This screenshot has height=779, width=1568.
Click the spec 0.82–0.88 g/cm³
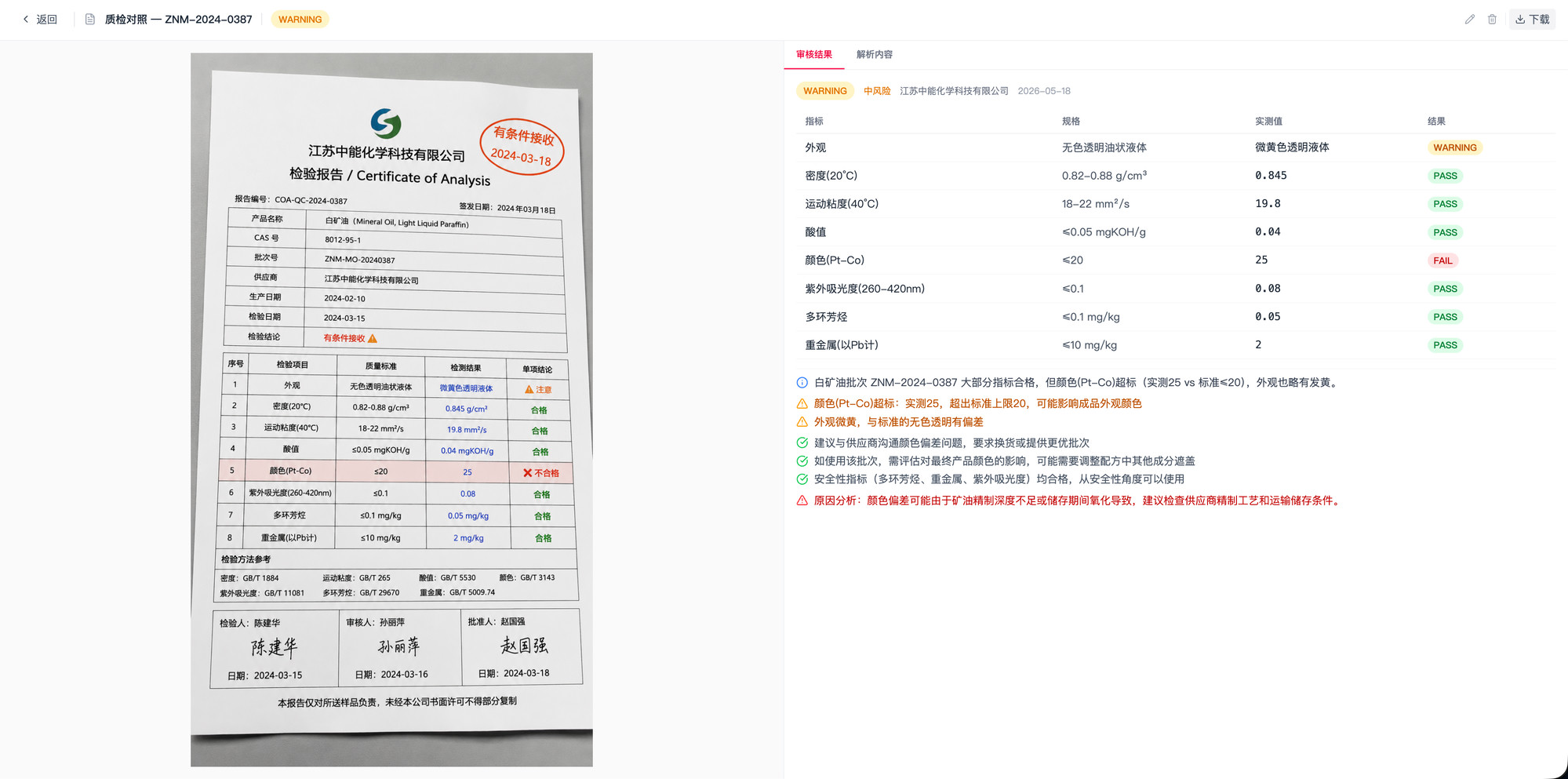point(1104,176)
